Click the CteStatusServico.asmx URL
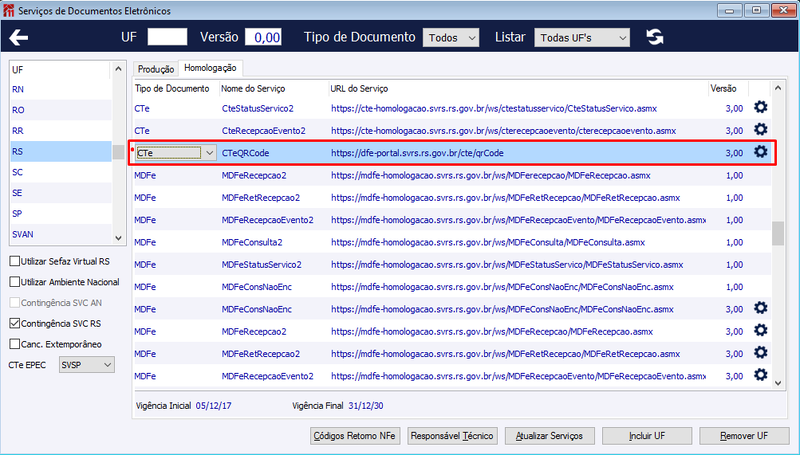The width and height of the screenshot is (800, 455). click(x=494, y=109)
